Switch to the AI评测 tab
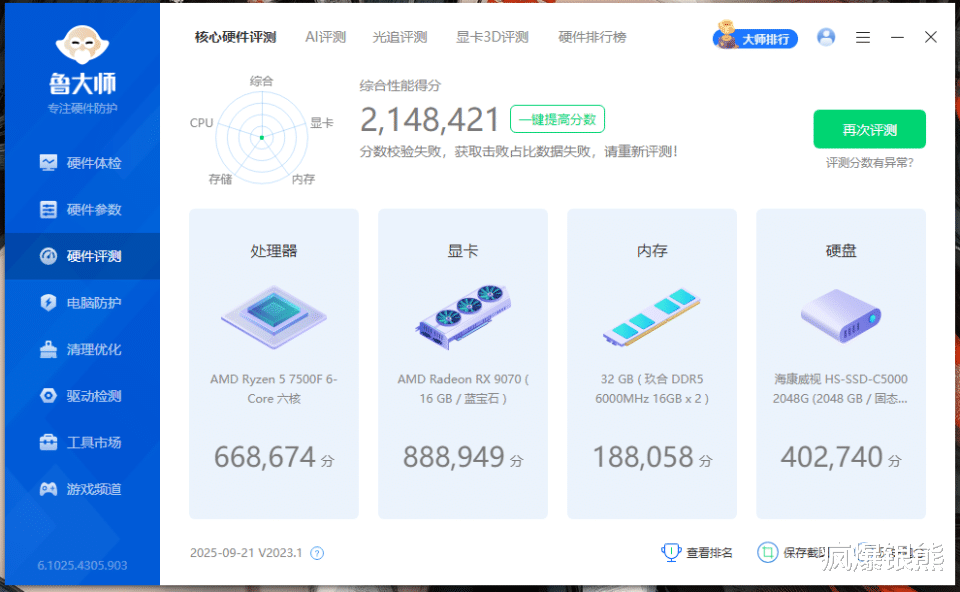The image size is (960, 592). tap(325, 37)
